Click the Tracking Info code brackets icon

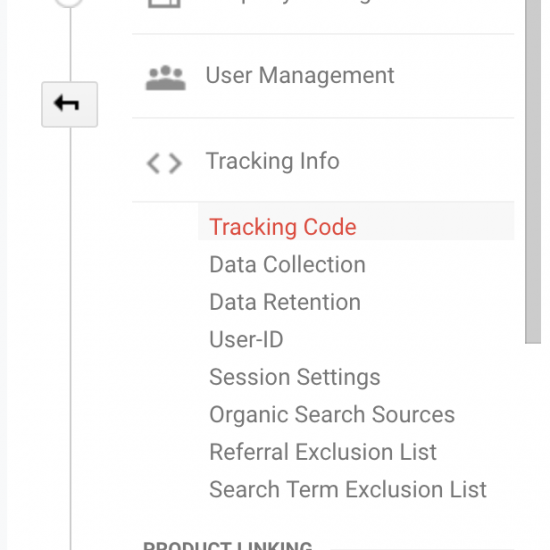164,163
